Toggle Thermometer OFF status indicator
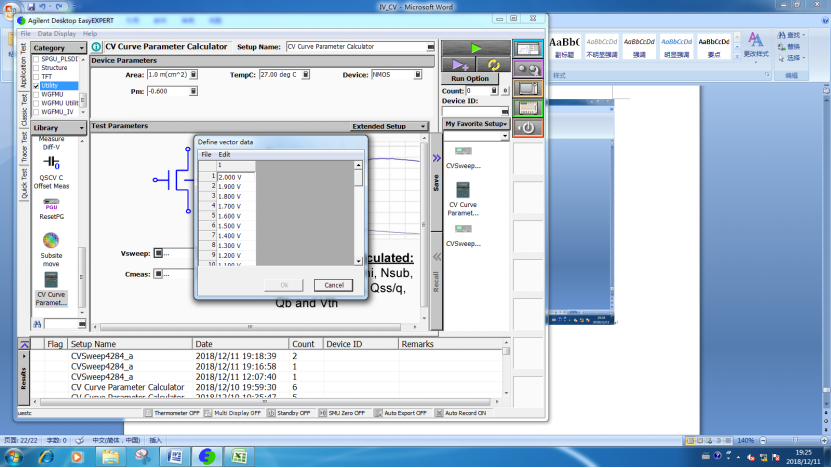This screenshot has width=831, height=468. point(172,413)
